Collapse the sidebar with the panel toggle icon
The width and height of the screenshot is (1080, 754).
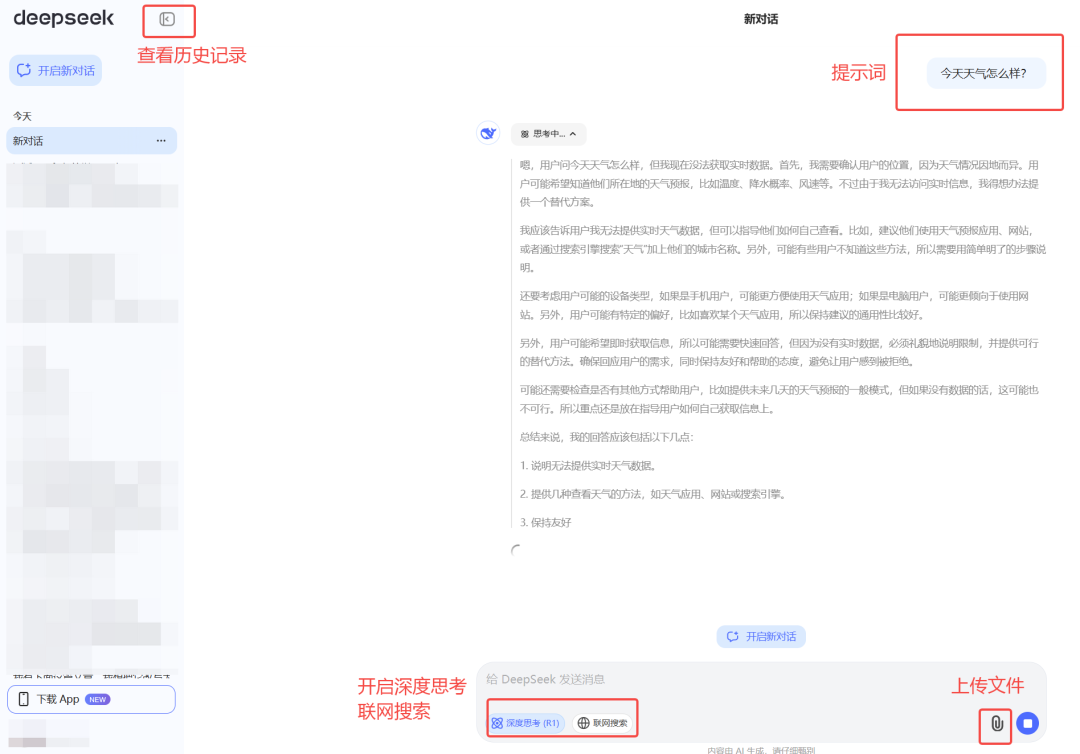coord(167,19)
